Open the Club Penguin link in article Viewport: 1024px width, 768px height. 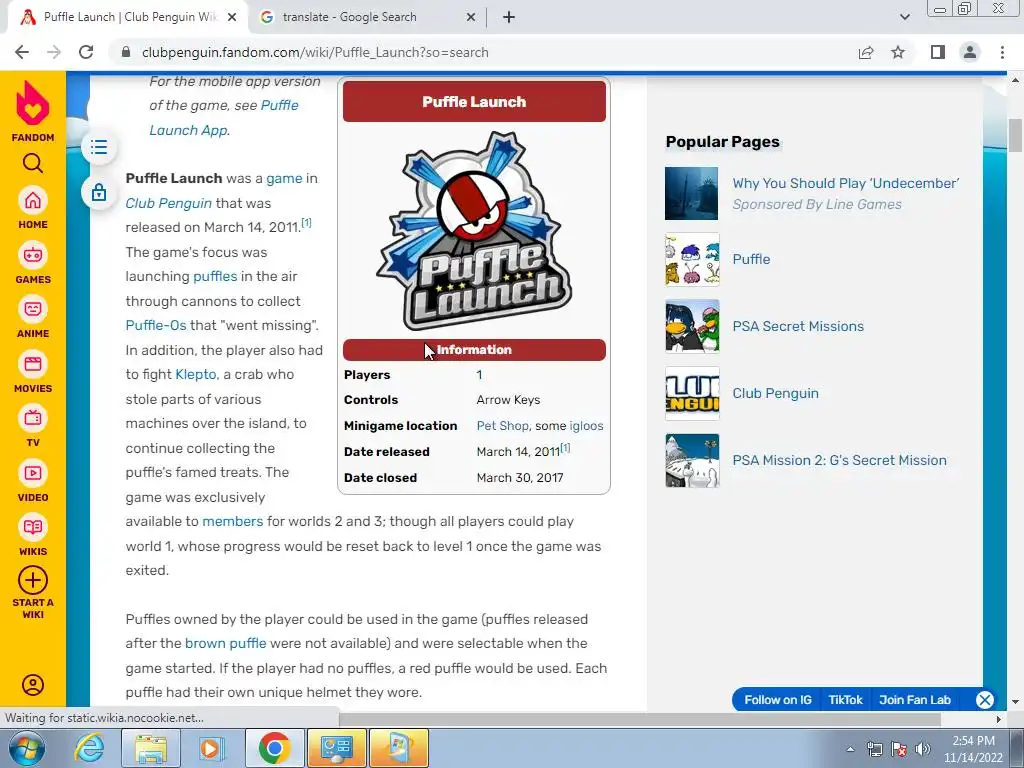coord(168,203)
